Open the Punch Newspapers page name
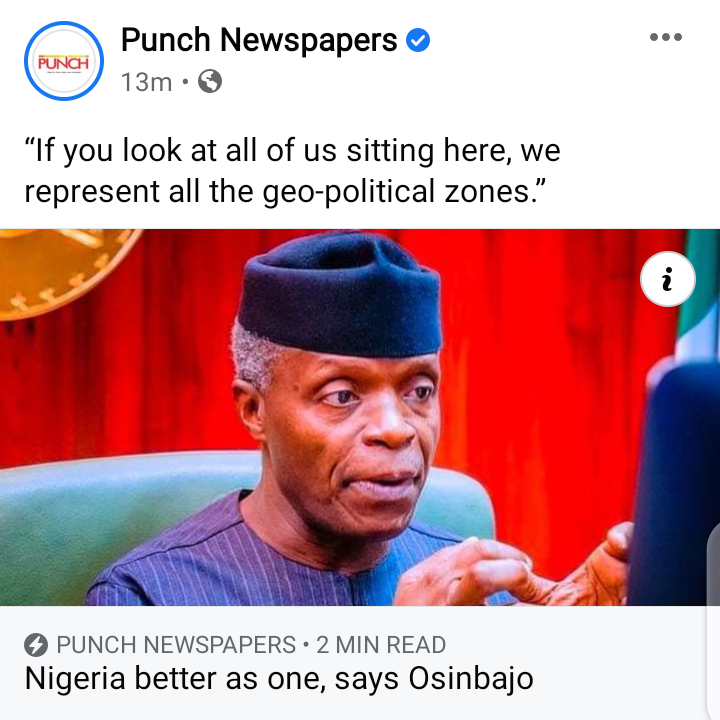The width and height of the screenshot is (720, 720). pyautogui.click(x=259, y=40)
